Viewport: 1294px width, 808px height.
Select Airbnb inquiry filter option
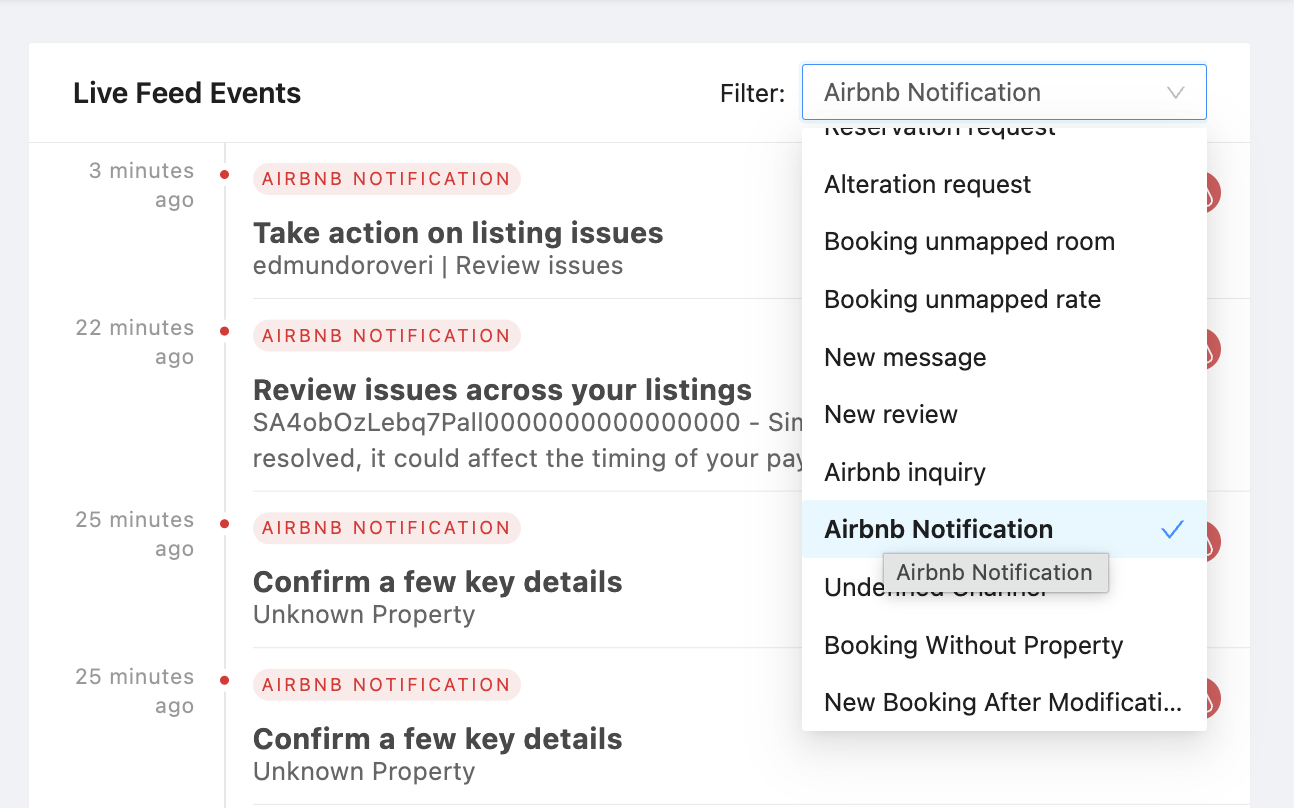click(1004, 473)
